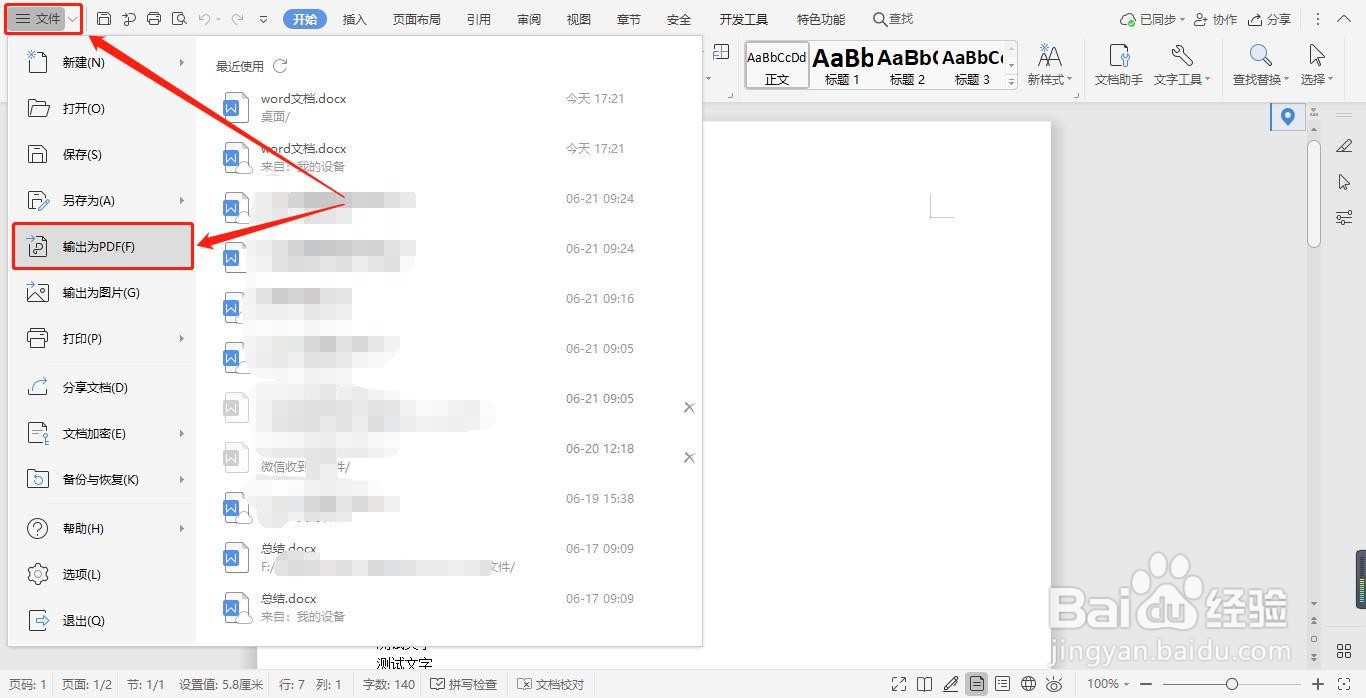
Task: Open the Review ribbon tab
Action: 528,18
